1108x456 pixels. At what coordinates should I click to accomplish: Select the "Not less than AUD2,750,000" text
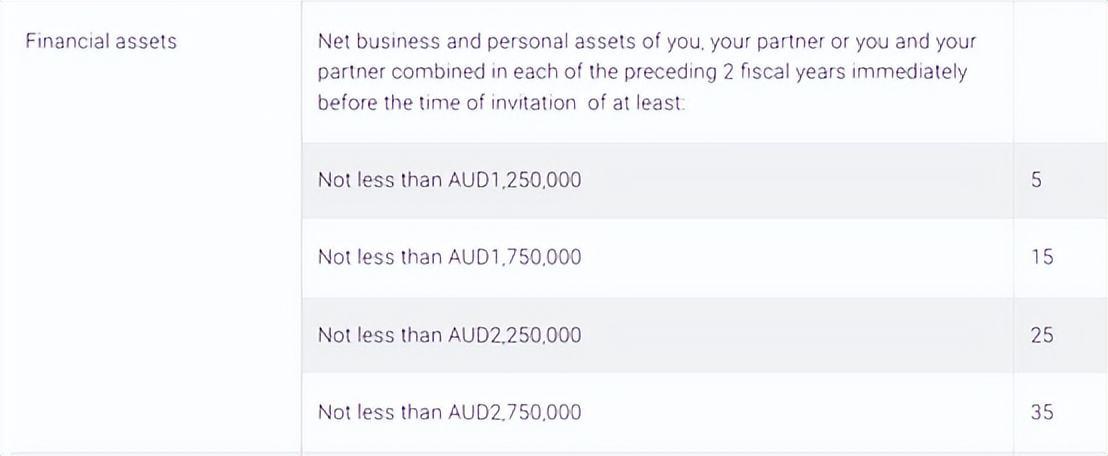pyautogui.click(x=449, y=412)
